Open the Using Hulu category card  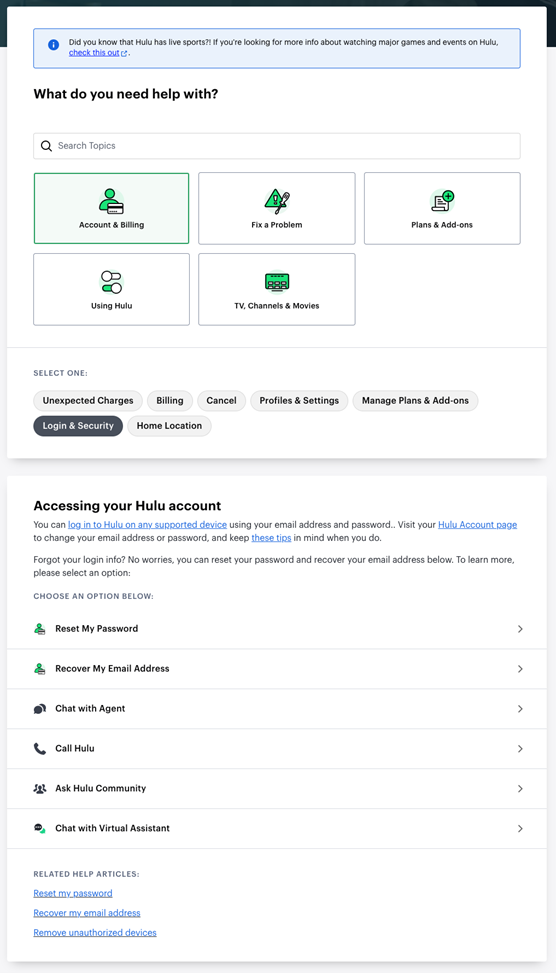[x=111, y=289]
